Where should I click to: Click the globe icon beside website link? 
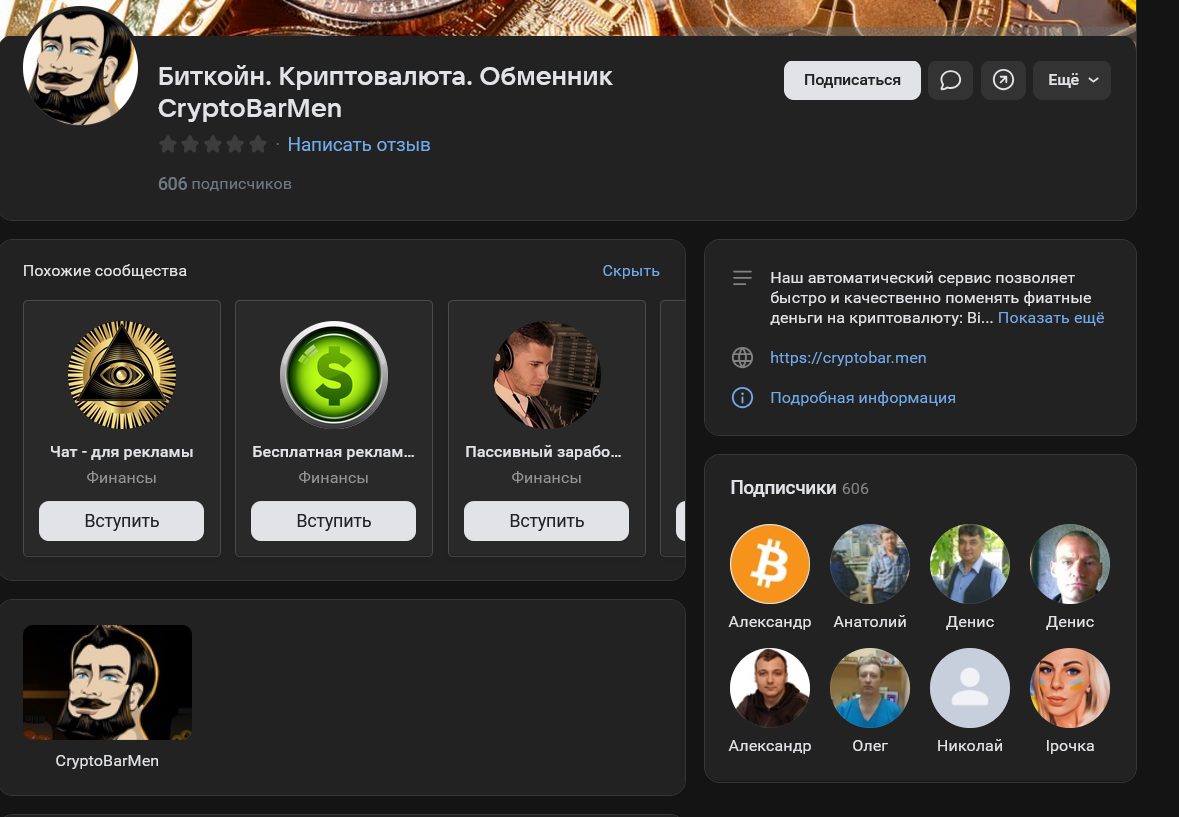pos(742,358)
